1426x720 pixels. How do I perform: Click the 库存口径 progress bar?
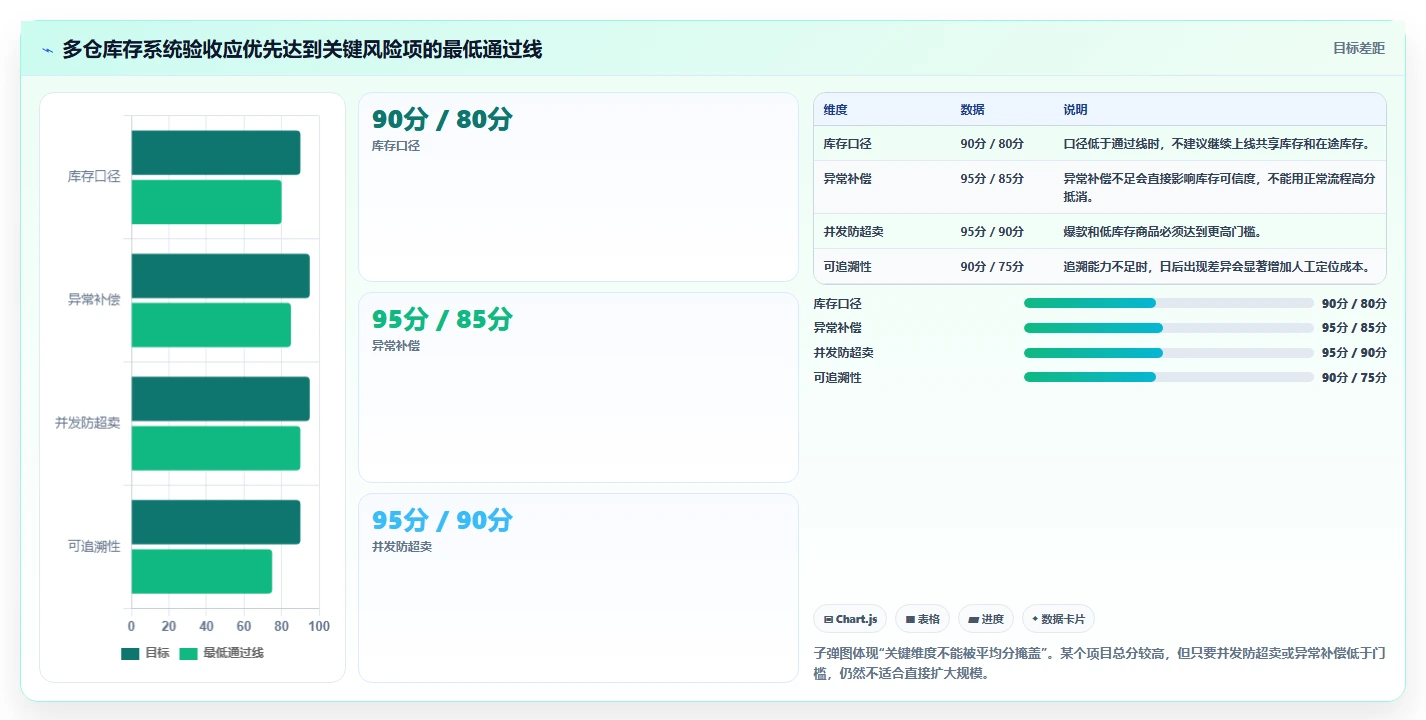[1168, 303]
